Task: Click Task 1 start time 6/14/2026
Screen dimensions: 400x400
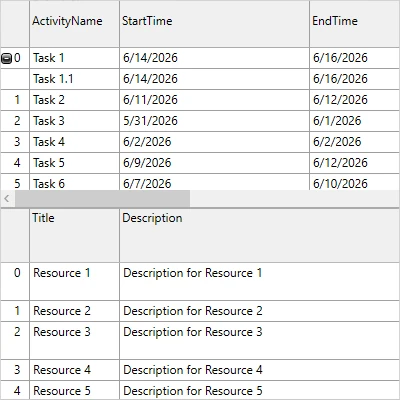Action: [x=214, y=58]
